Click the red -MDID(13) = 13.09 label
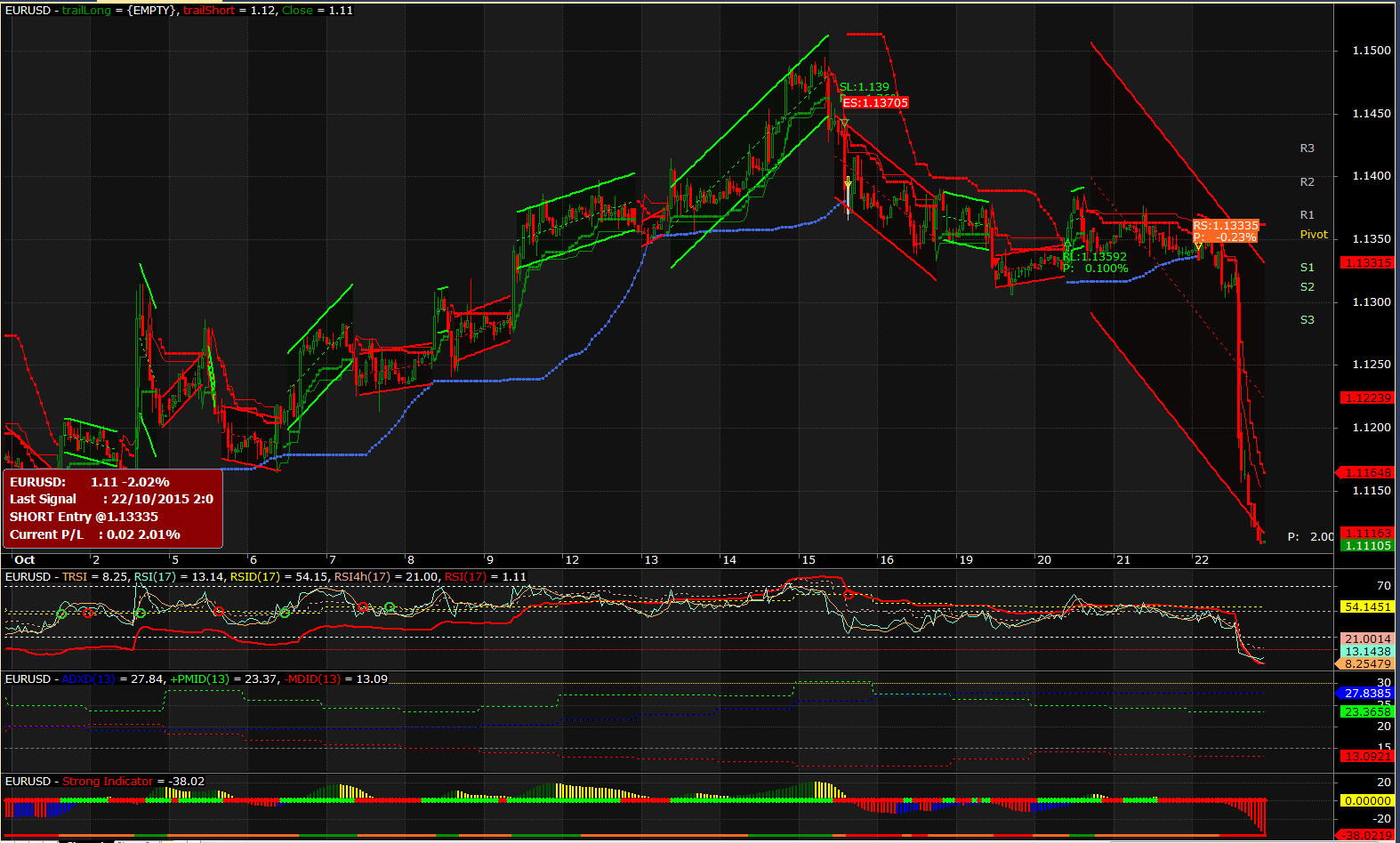This screenshot has width=1400, height=843. [335, 678]
